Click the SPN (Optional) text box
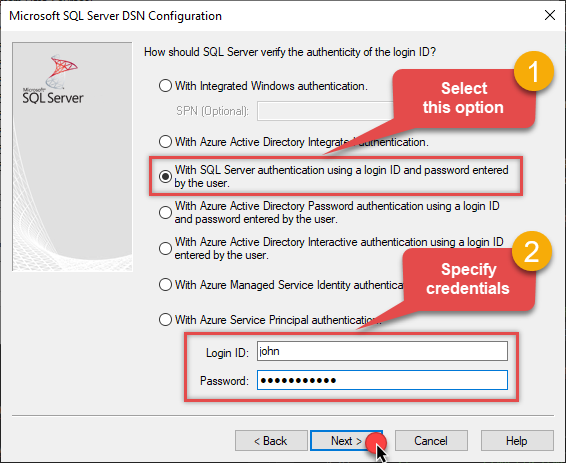The width and height of the screenshot is (566, 463). pyautogui.click(x=325, y=111)
